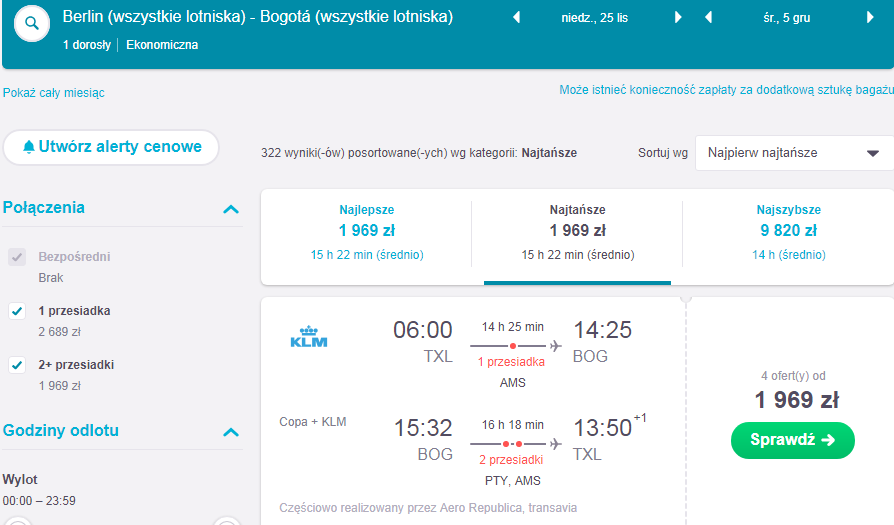
Task: Click the KLM airline logo
Action: (x=308, y=336)
